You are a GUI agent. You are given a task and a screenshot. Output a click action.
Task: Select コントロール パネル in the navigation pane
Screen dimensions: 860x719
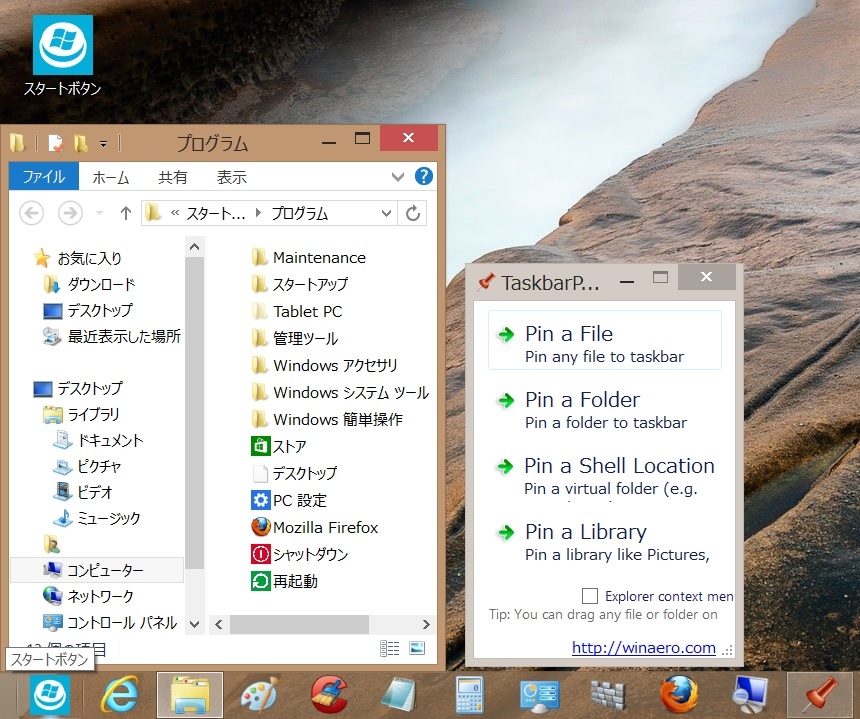point(121,622)
